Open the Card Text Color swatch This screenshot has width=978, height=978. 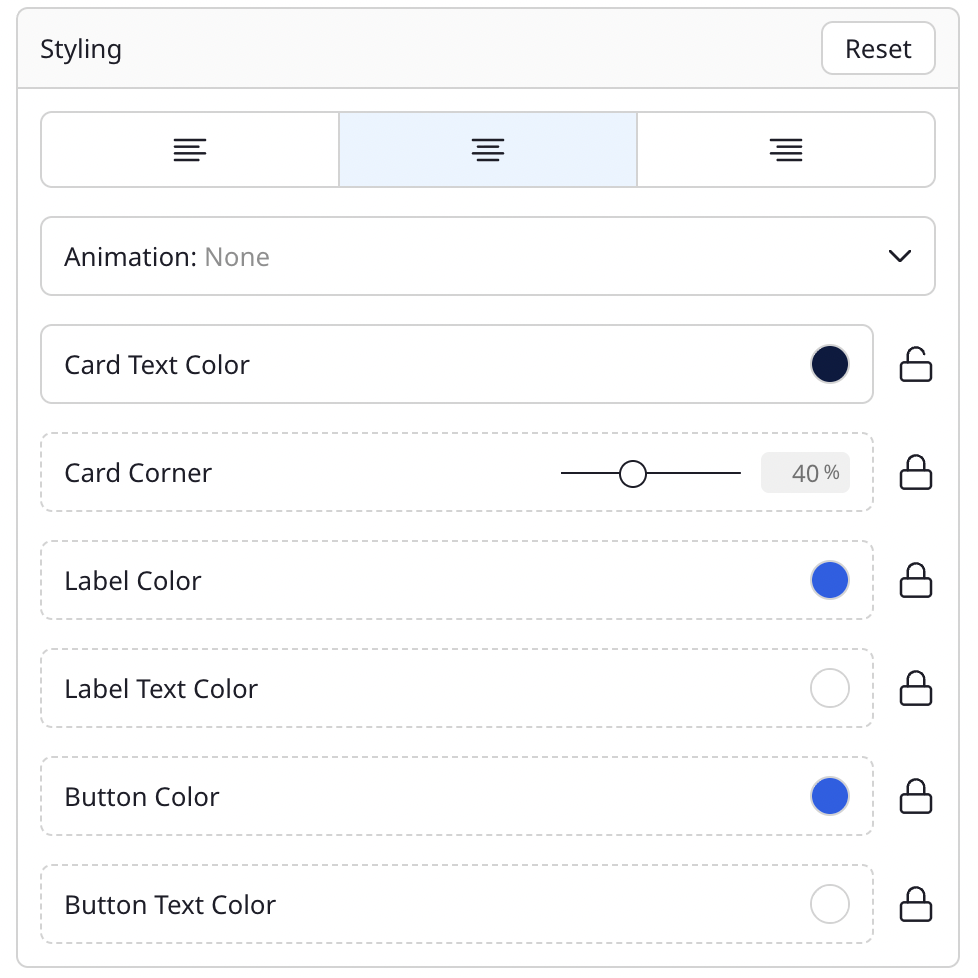[829, 364]
